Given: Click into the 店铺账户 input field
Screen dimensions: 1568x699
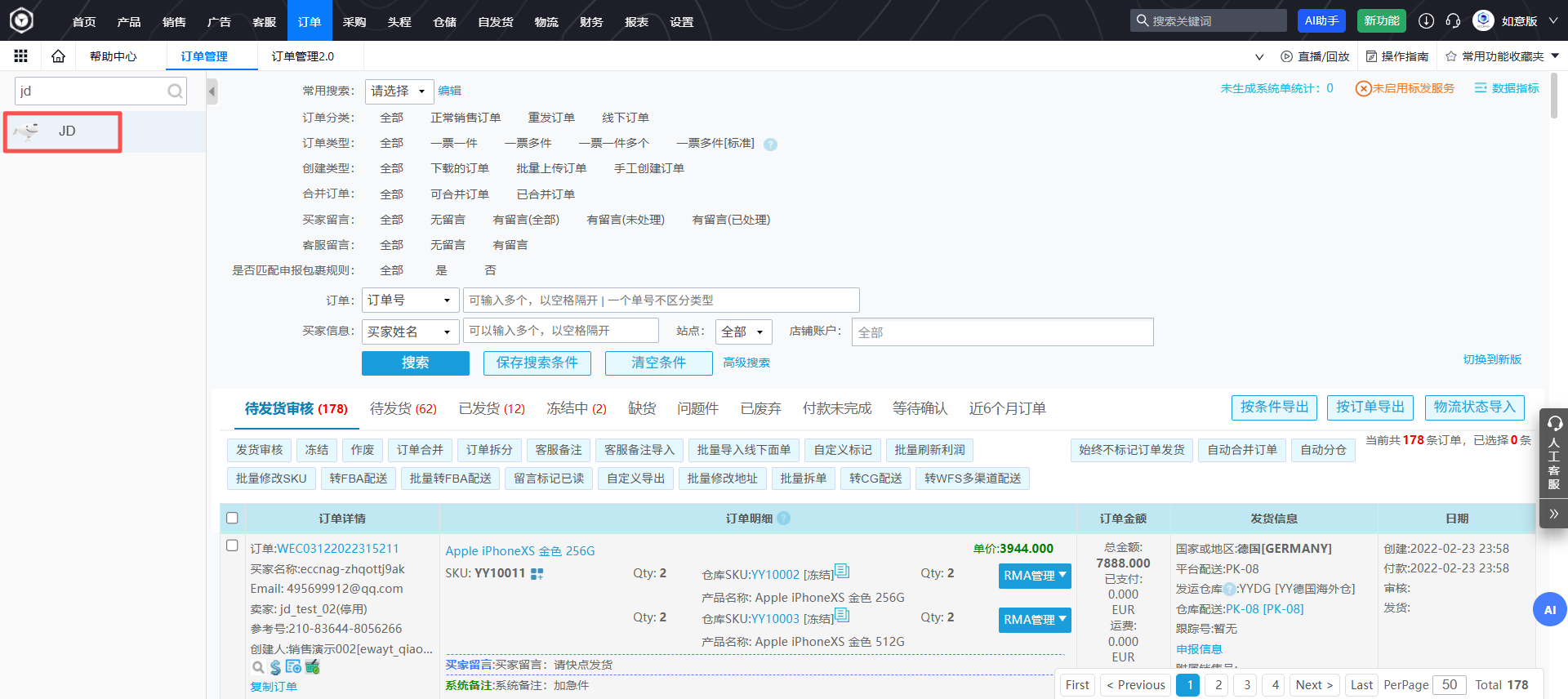Looking at the screenshot, I should pos(1002,332).
